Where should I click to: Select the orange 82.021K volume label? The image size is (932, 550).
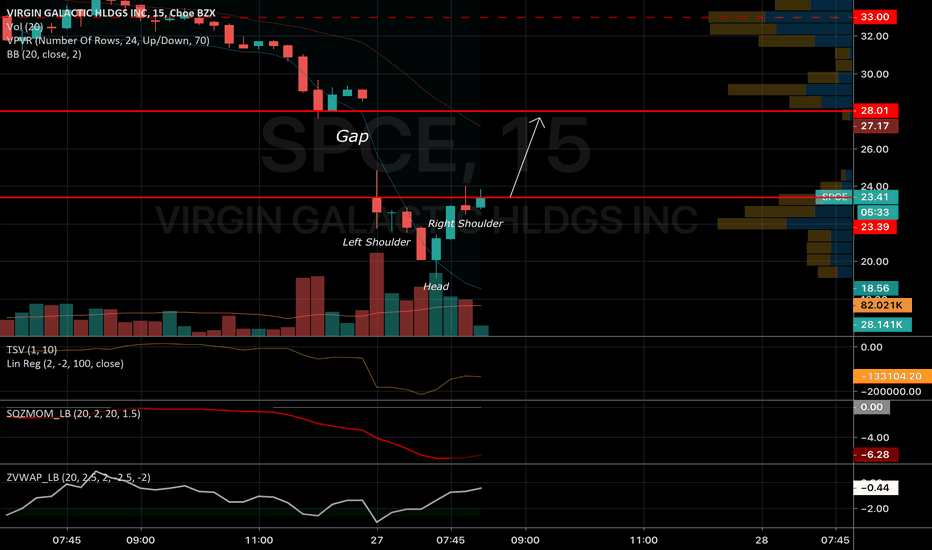pyautogui.click(x=881, y=306)
